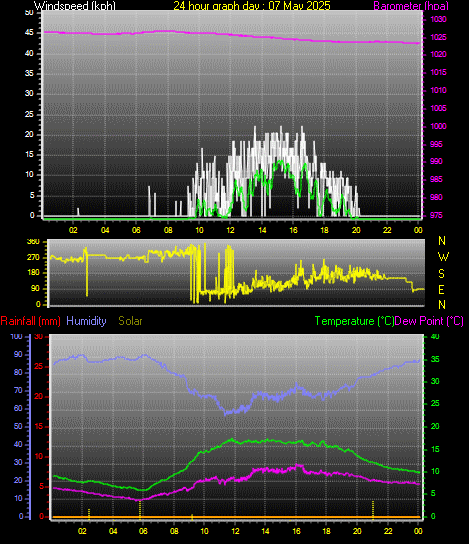Click the Windspeed (kph) axis title
The image size is (469, 544).
click(75, 6)
